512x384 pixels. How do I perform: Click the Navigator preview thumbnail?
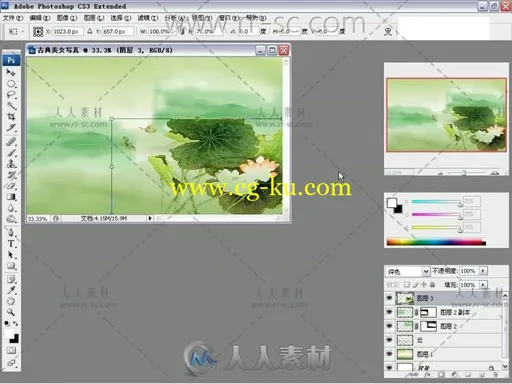pyautogui.click(x=447, y=115)
